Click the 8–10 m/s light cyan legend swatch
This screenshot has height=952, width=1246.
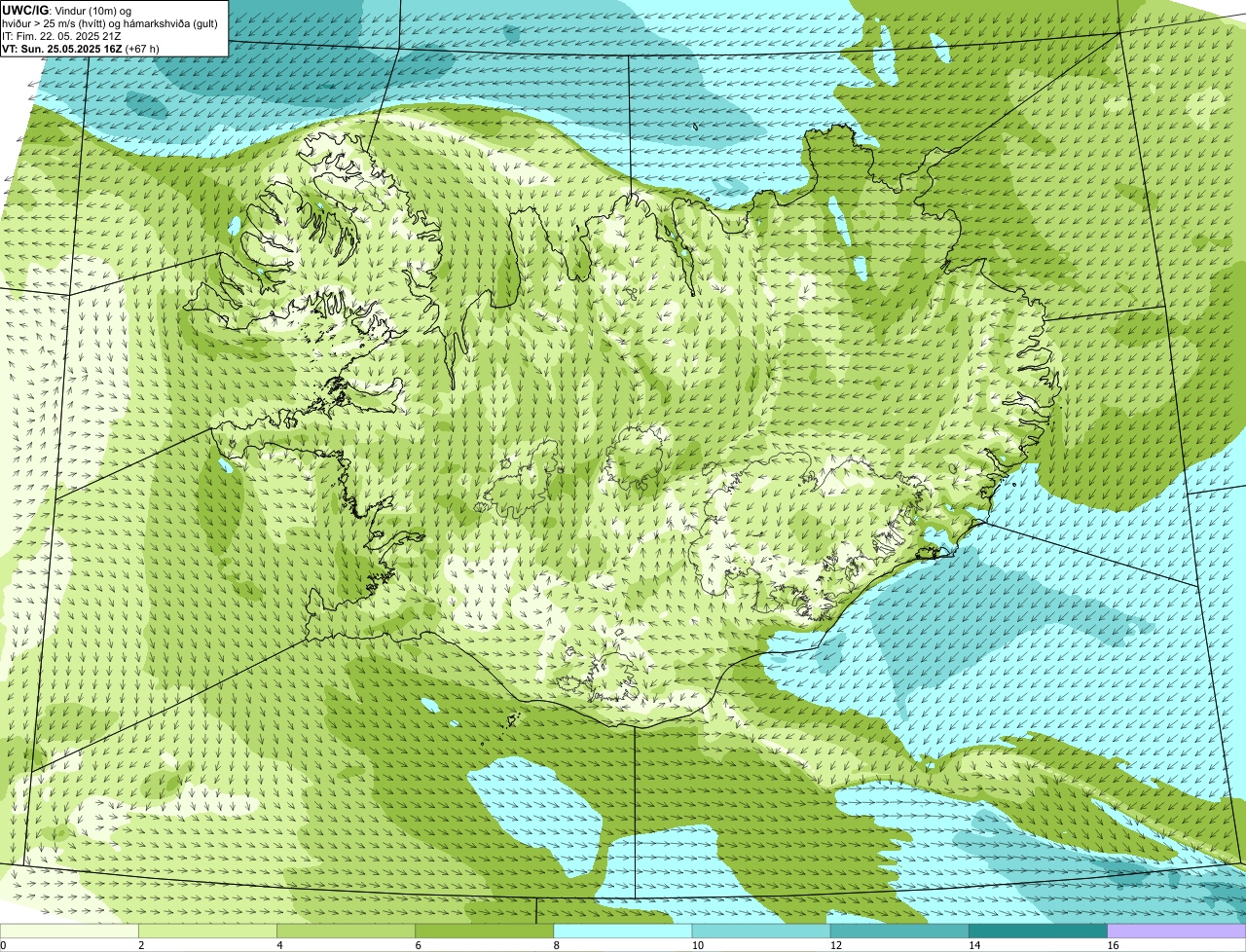tap(623, 931)
